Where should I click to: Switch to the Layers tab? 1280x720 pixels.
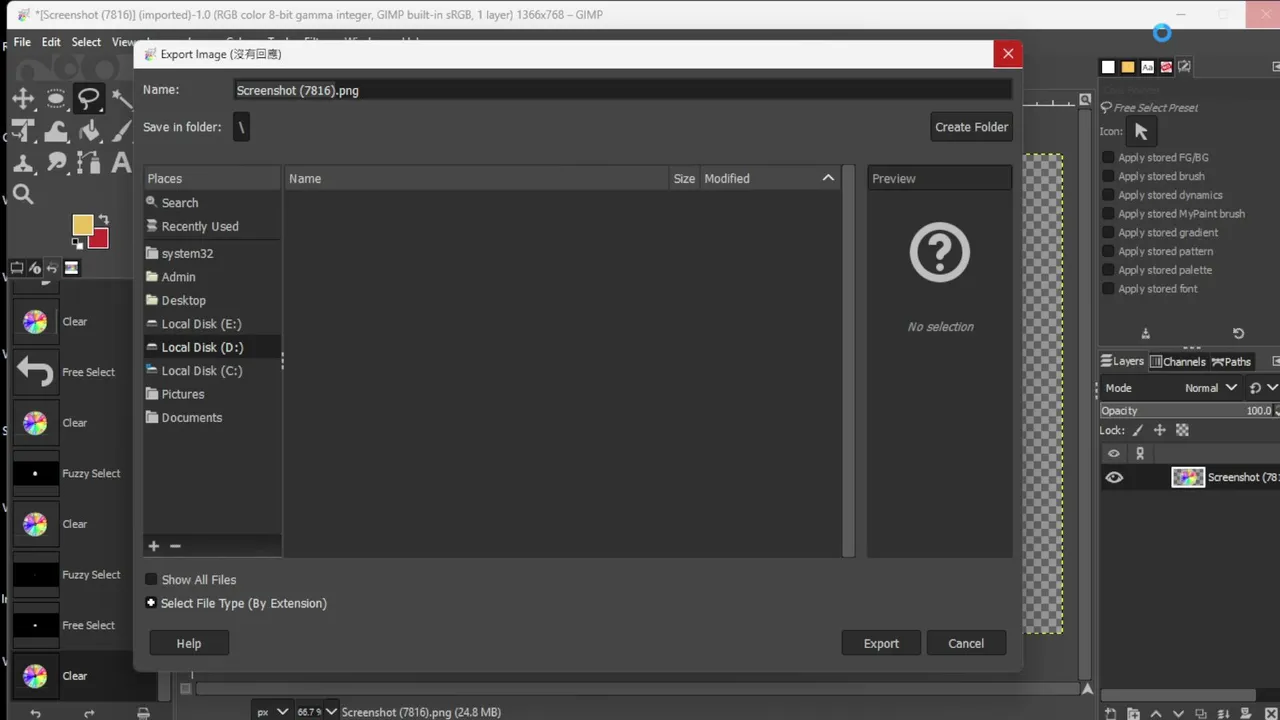(1122, 362)
